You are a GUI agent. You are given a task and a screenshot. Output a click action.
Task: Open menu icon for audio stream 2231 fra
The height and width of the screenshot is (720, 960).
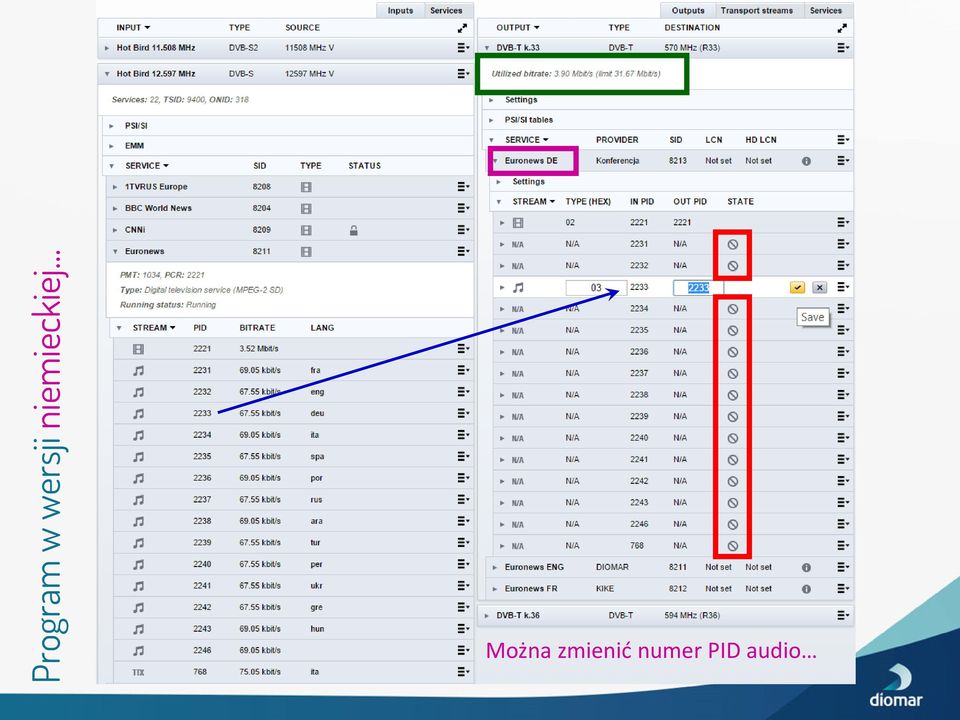[463, 370]
